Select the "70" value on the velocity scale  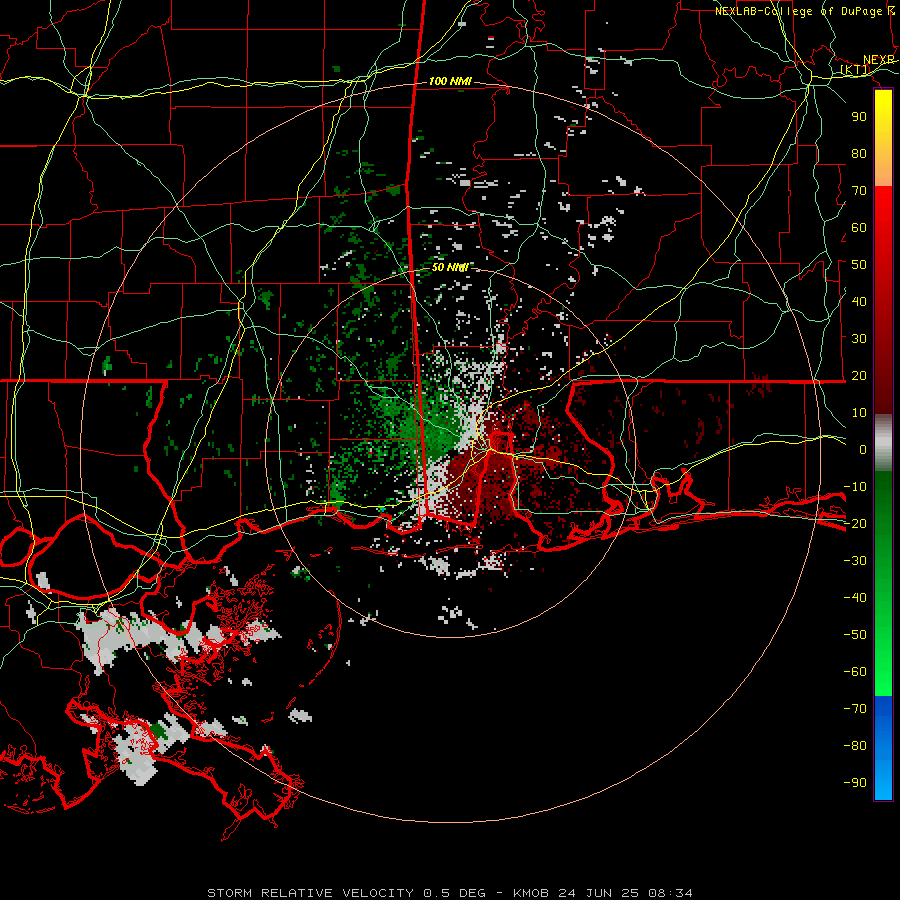[859, 191]
